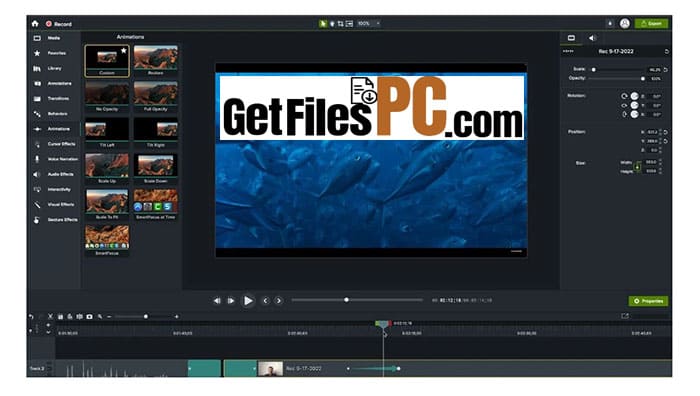This screenshot has height=396, width=700.
Task: Open Gesture Effects hand icon
Action: click(x=37, y=220)
